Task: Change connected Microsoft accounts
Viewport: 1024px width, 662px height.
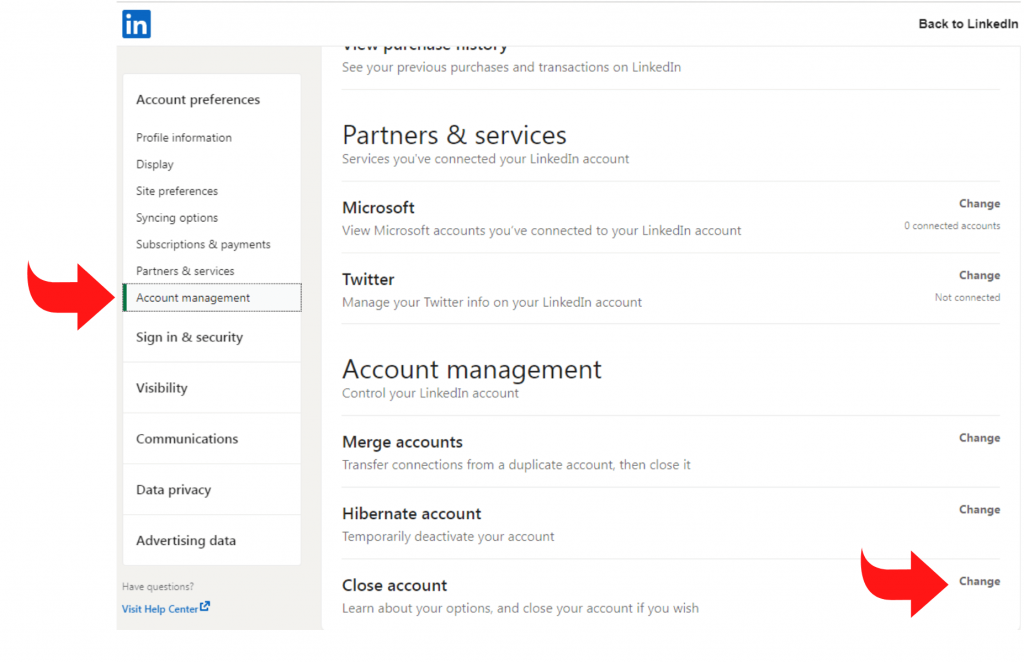Action: [979, 203]
